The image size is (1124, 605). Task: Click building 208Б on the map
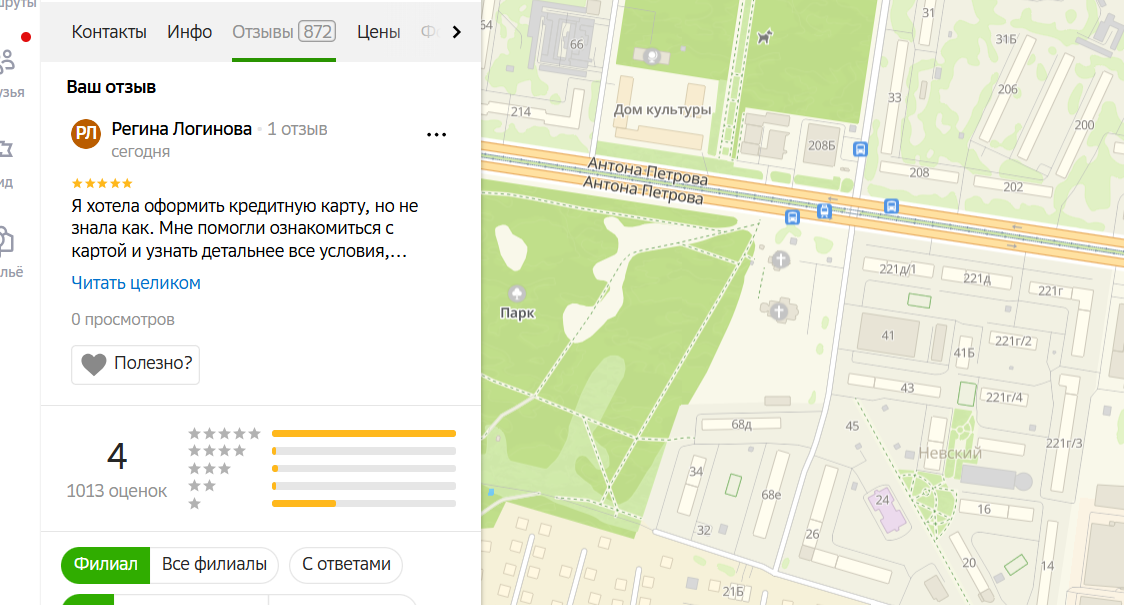tap(821, 146)
